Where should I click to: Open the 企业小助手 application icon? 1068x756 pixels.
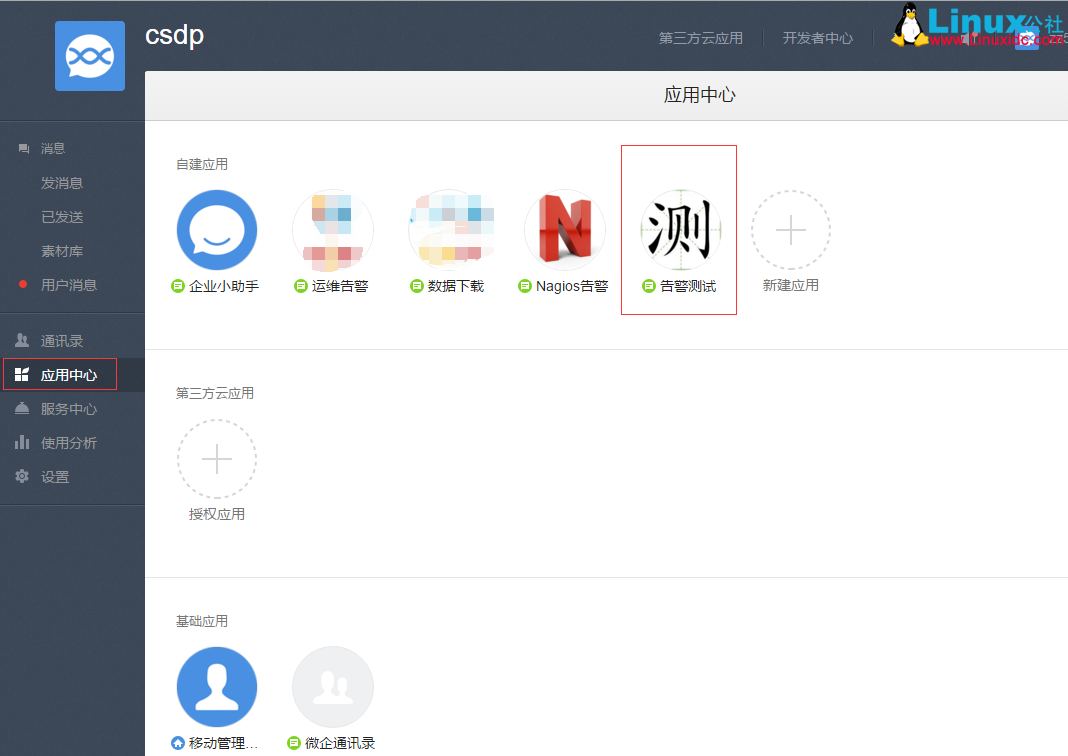point(217,229)
